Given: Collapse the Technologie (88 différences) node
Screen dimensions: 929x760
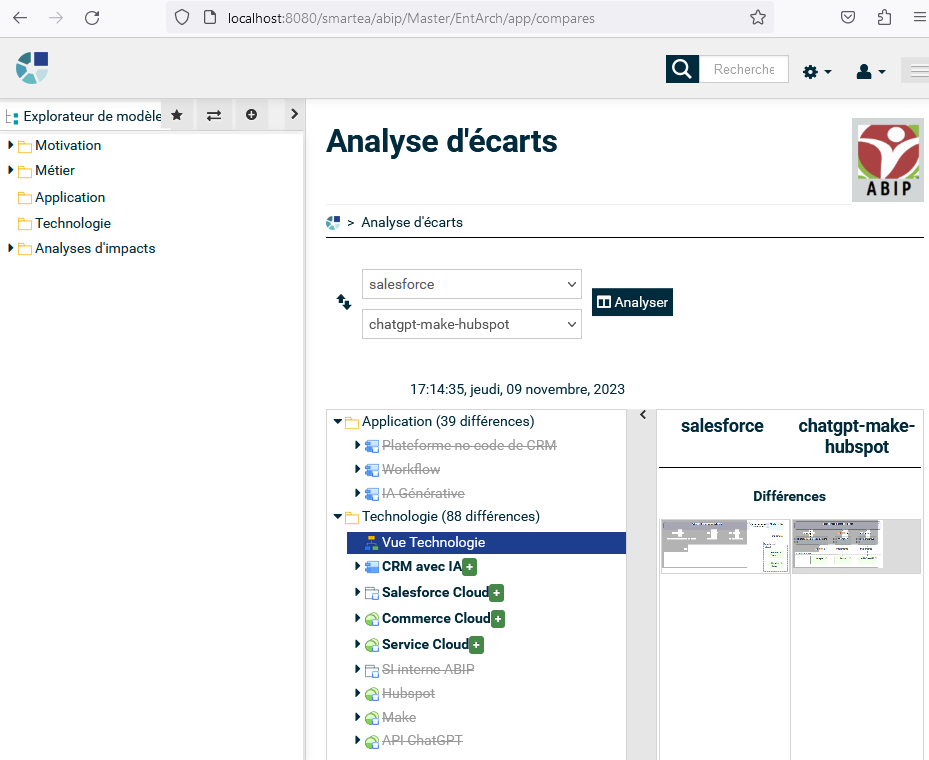Looking at the screenshot, I should pyautogui.click(x=338, y=516).
